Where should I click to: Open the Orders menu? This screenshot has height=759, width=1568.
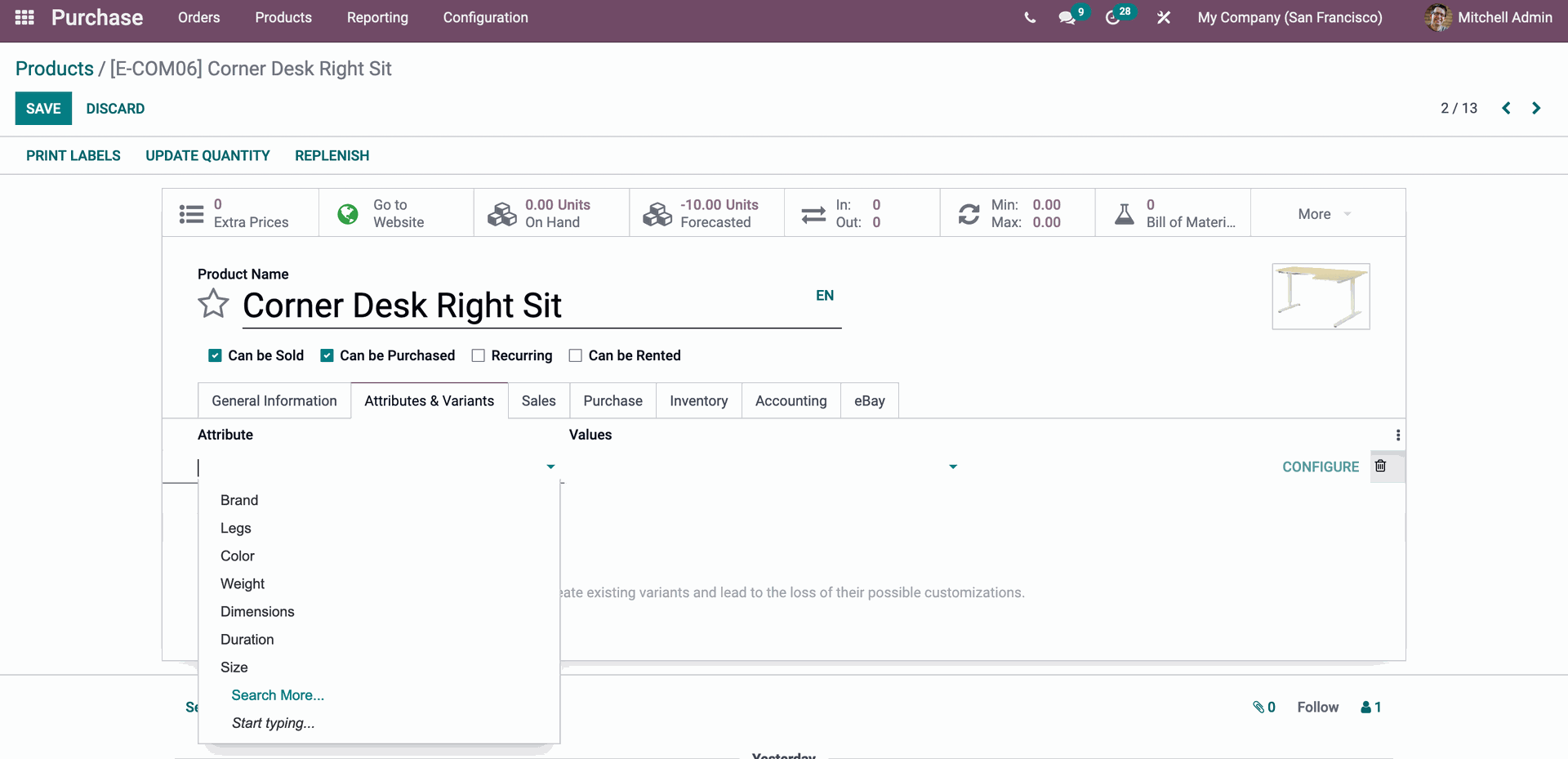coord(199,17)
